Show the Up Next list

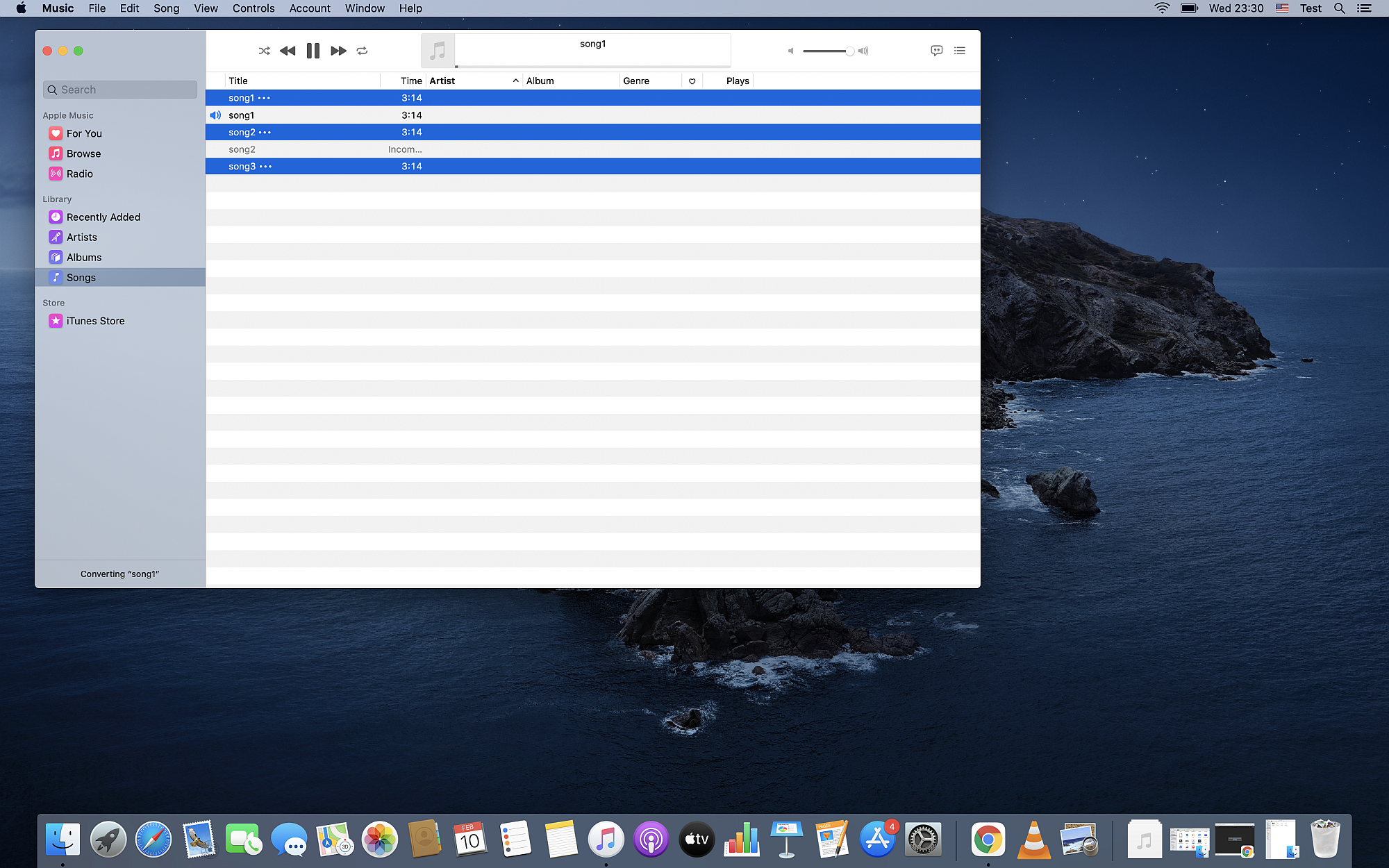pos(959,51)
